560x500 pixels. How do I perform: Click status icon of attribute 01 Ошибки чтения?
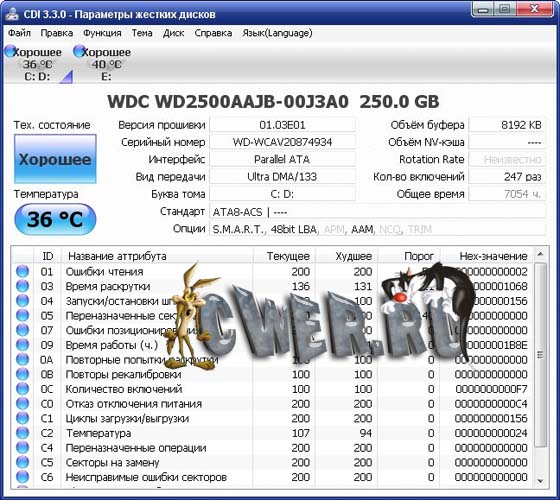22,271
